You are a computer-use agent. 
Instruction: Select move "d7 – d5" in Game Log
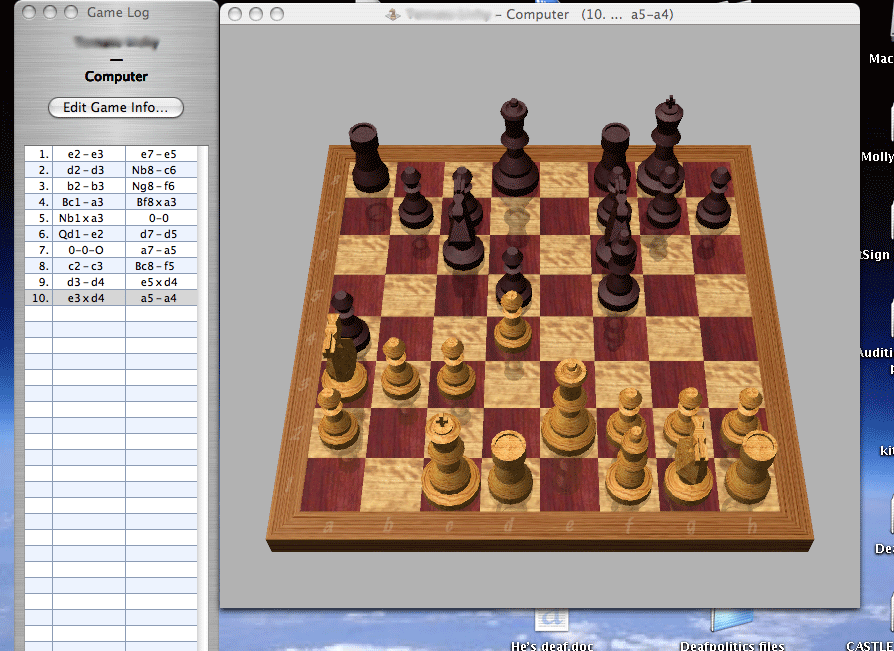159,234
